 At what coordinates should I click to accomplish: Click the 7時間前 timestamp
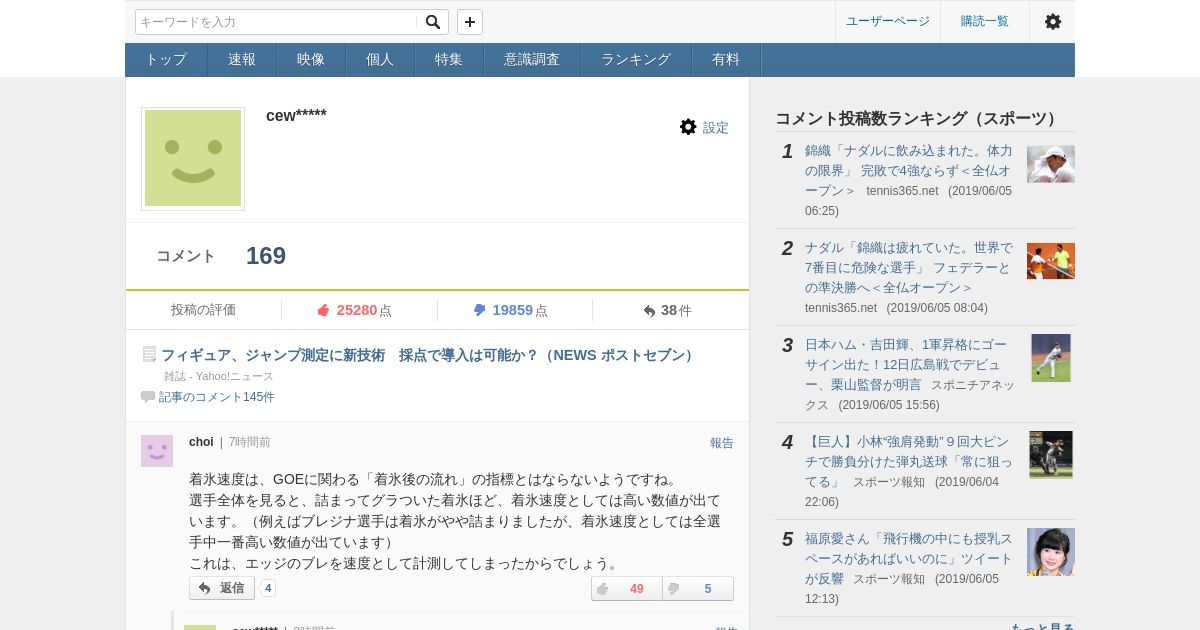(x=250, y=442)
